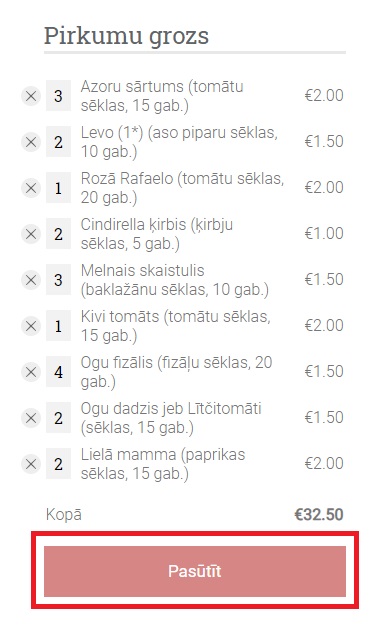Open Kivi tomāts product name
The width and height of the screenshot is (371, 638).
tap(175, 326)
